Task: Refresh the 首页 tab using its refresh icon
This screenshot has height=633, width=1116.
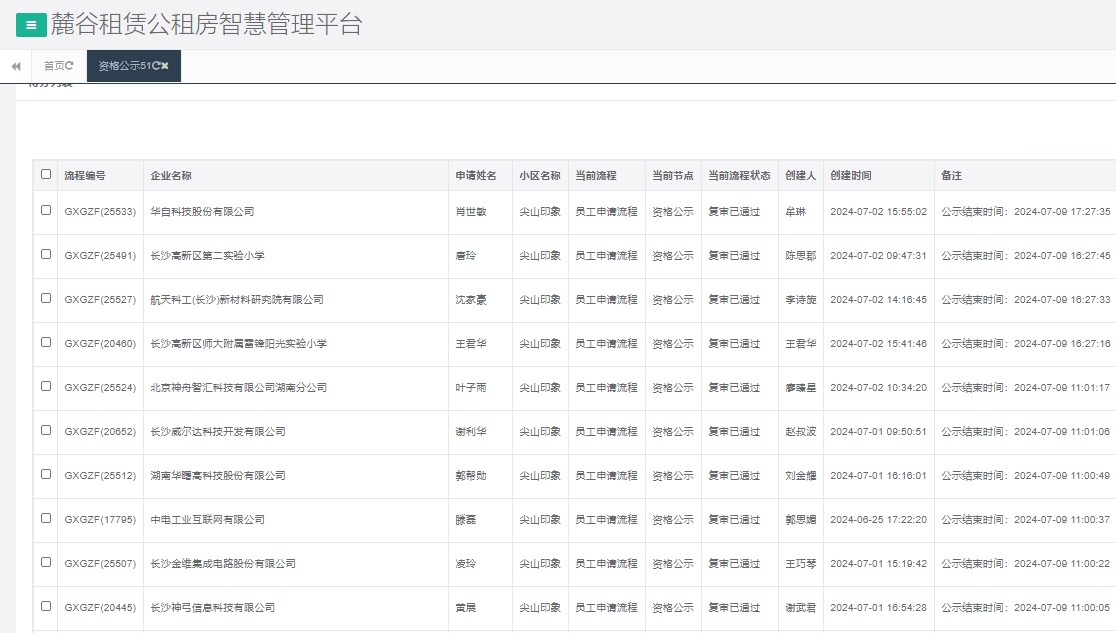Action: pyautogui.click(x=69, y=66)
